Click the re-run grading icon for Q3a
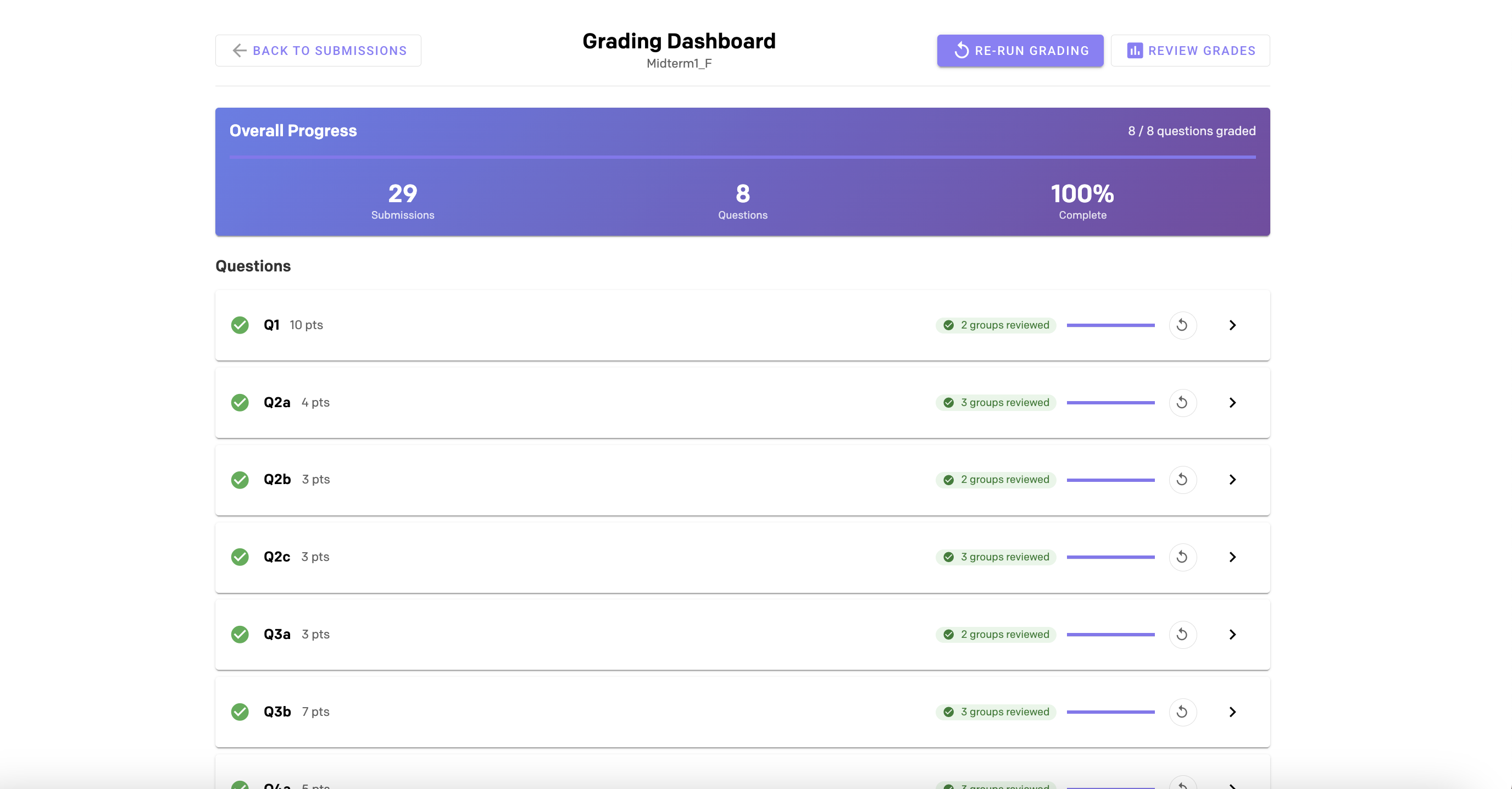The image size is (1512, 789). coord(1183,635)
